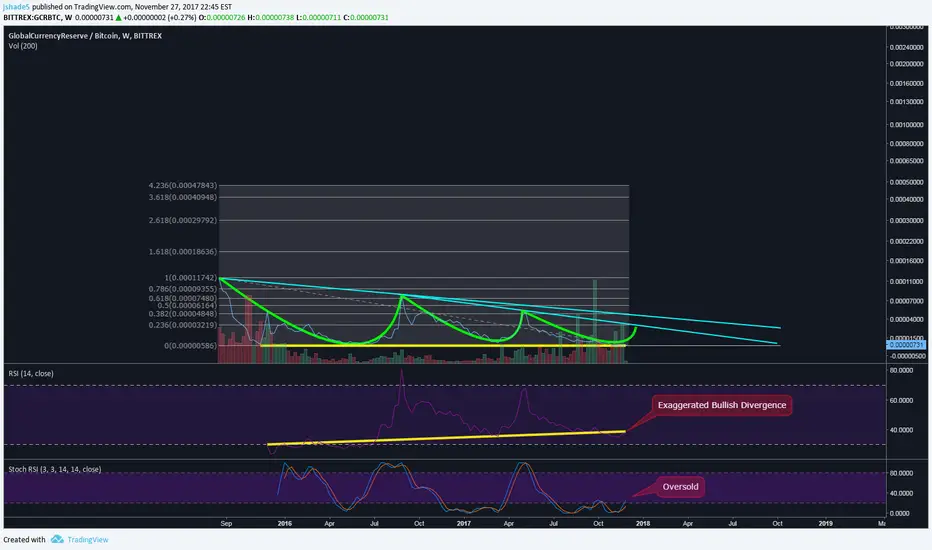
Task: Click the BITTREX:GCRBTC, W ticker text
Action: click(37, 18)
